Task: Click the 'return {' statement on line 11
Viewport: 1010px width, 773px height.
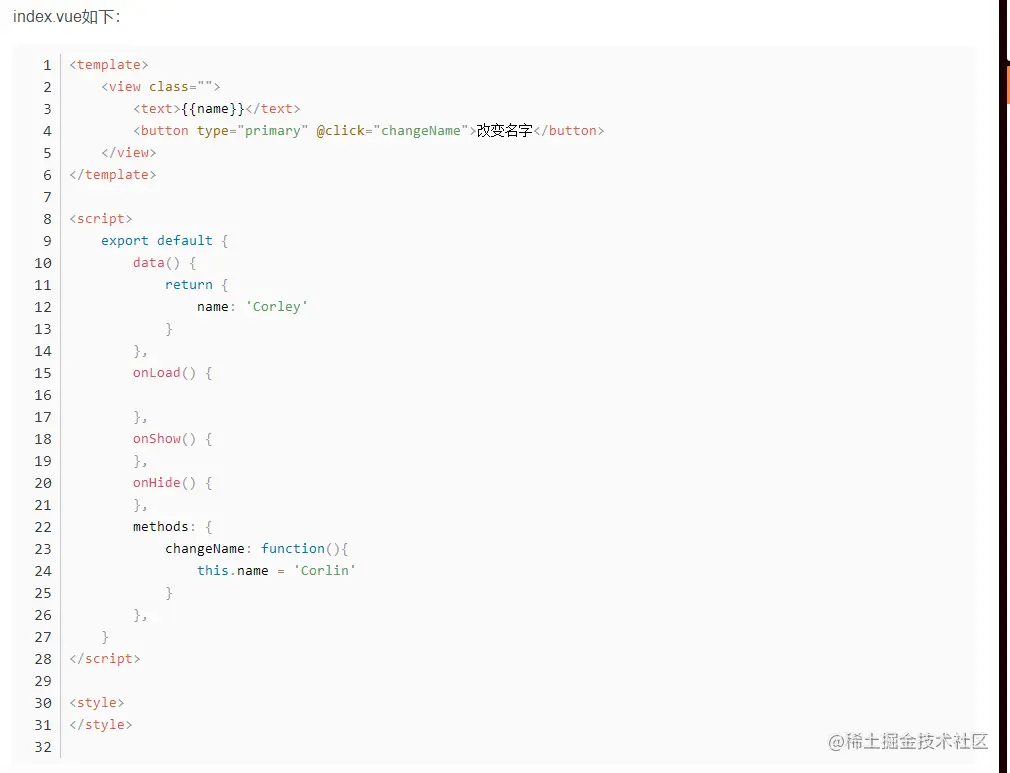Action: click(196, 285)
